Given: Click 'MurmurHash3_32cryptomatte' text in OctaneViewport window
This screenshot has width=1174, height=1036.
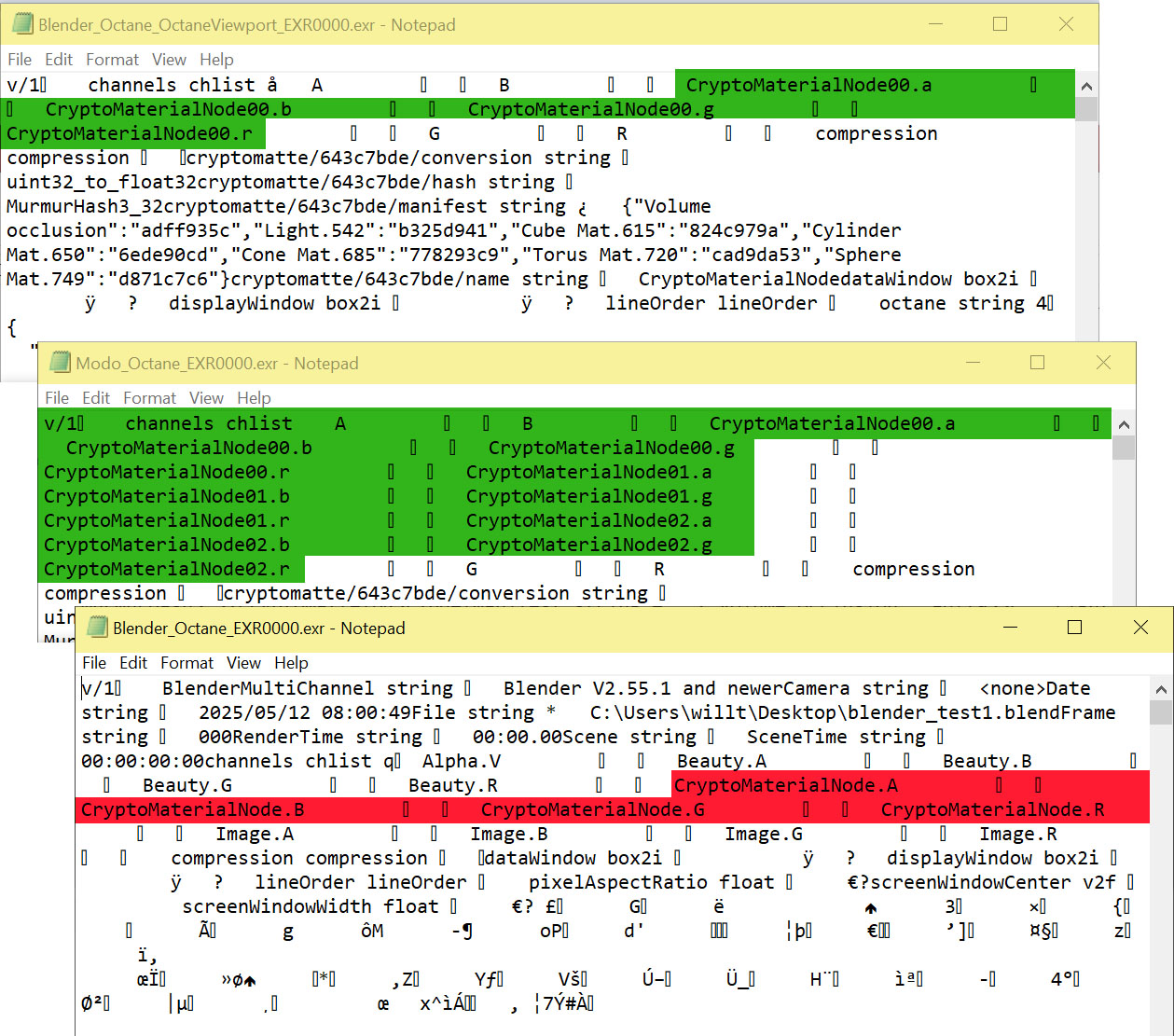Looking at the screenshot, I should click(x=145, y=206).
